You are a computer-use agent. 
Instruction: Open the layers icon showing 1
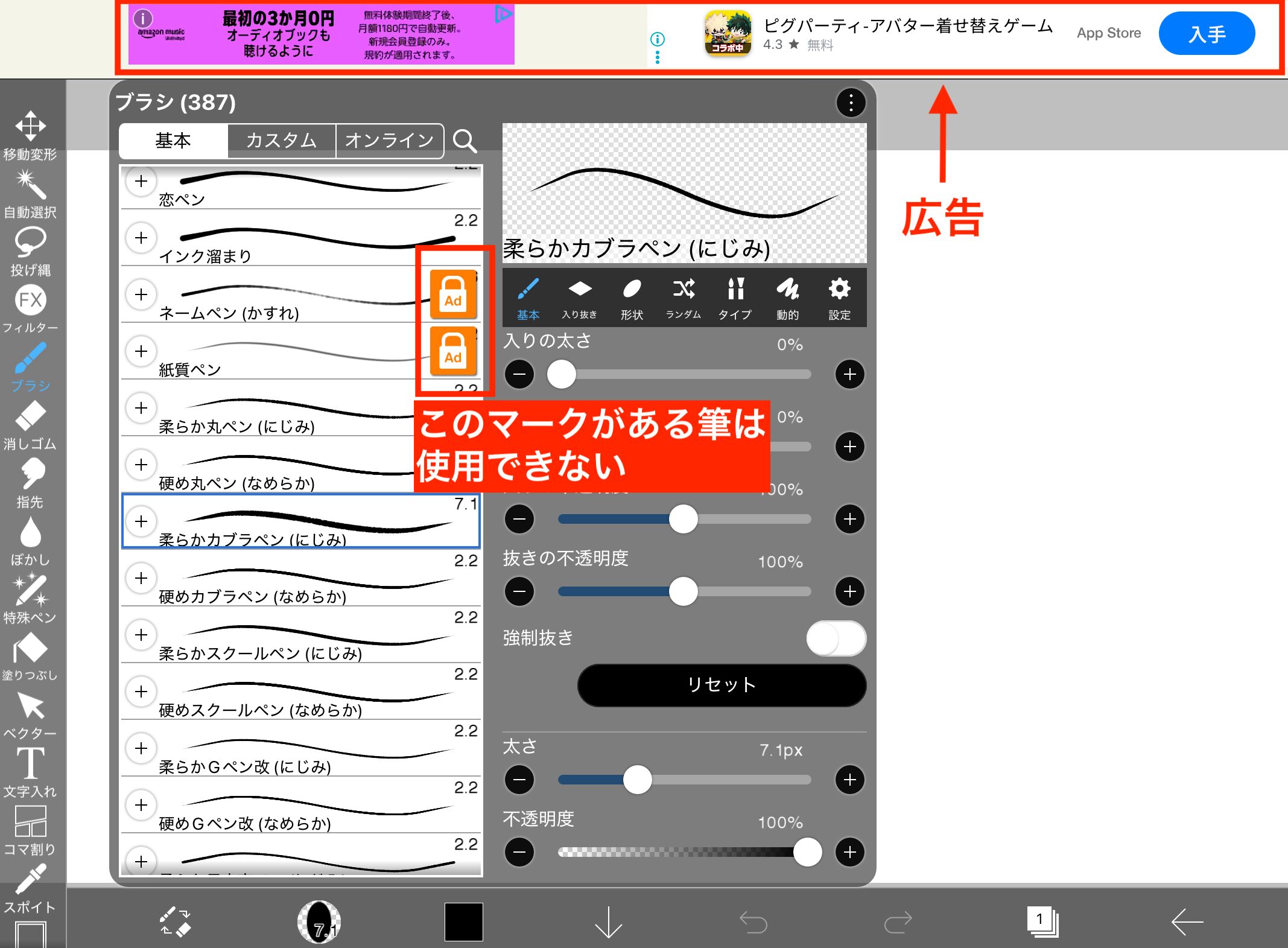[x=1042, y=921]
